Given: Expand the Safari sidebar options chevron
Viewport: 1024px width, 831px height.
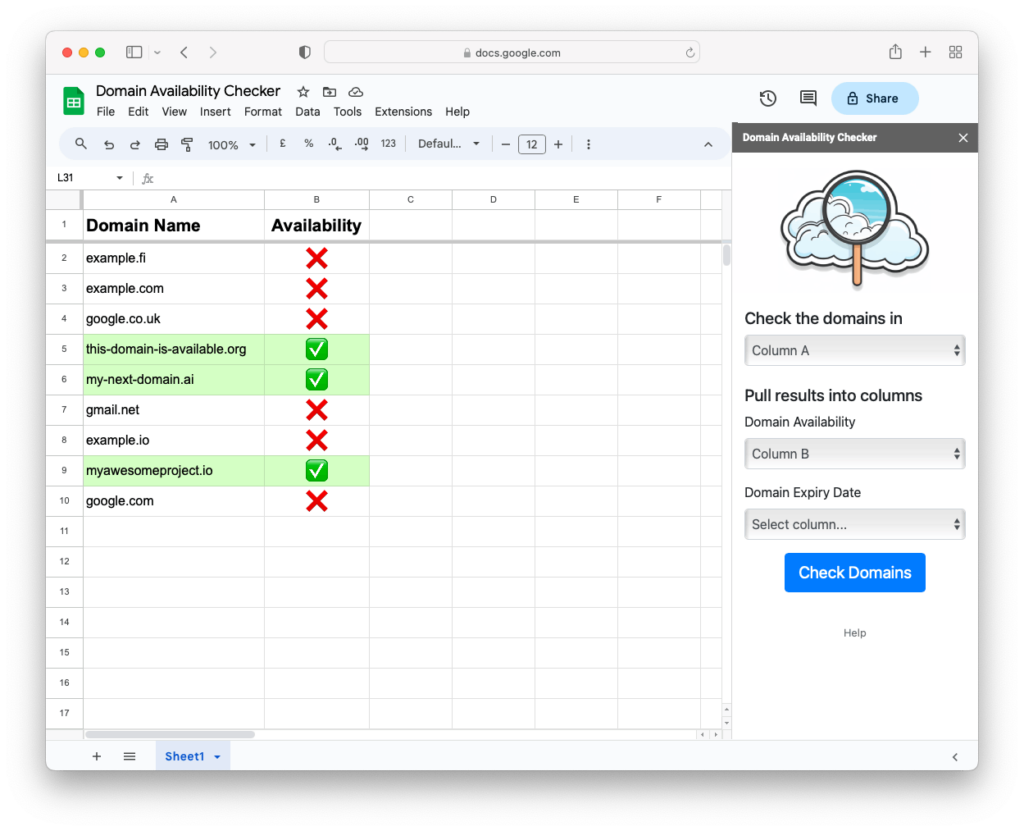Looking at the screenshot, I should [x=157, y=52].
